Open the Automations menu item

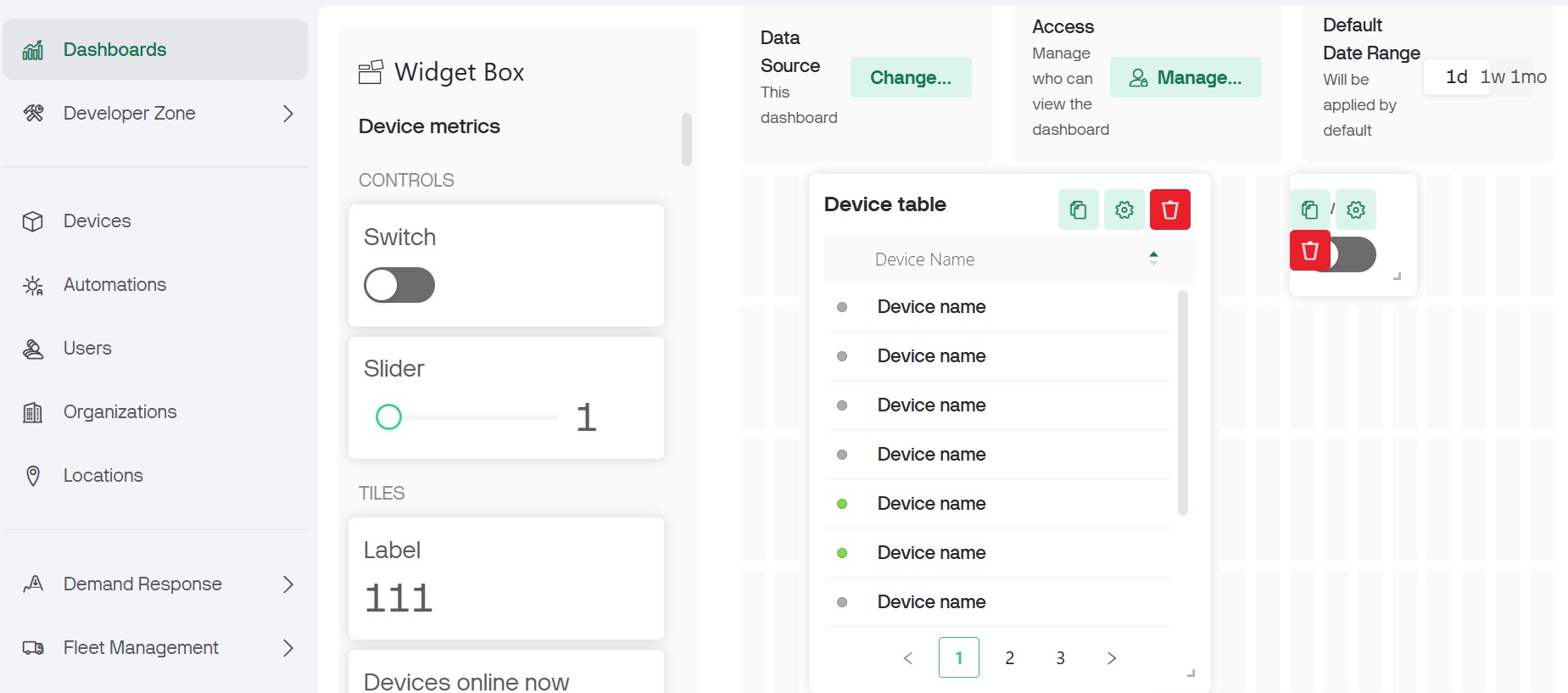pyautogui.click(x=155, y=285)
